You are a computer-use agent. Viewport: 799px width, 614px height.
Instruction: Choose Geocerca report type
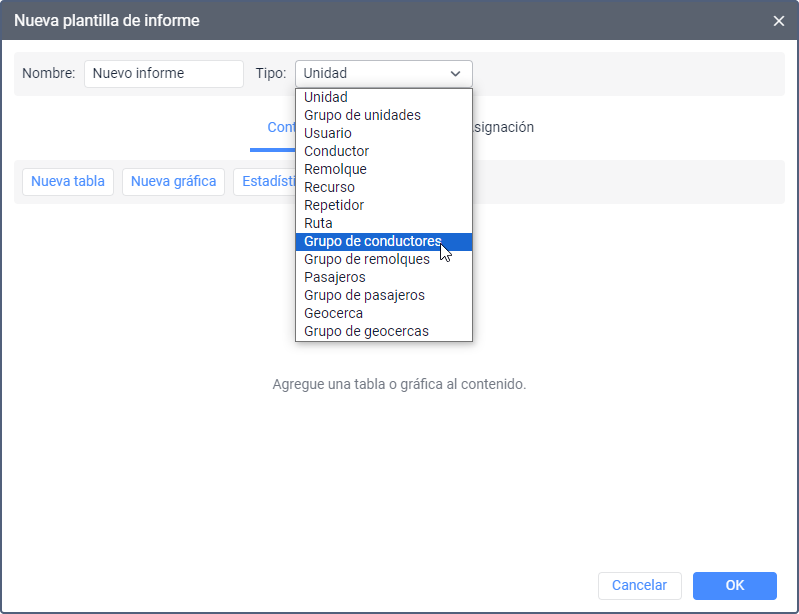tap(333, 313)
